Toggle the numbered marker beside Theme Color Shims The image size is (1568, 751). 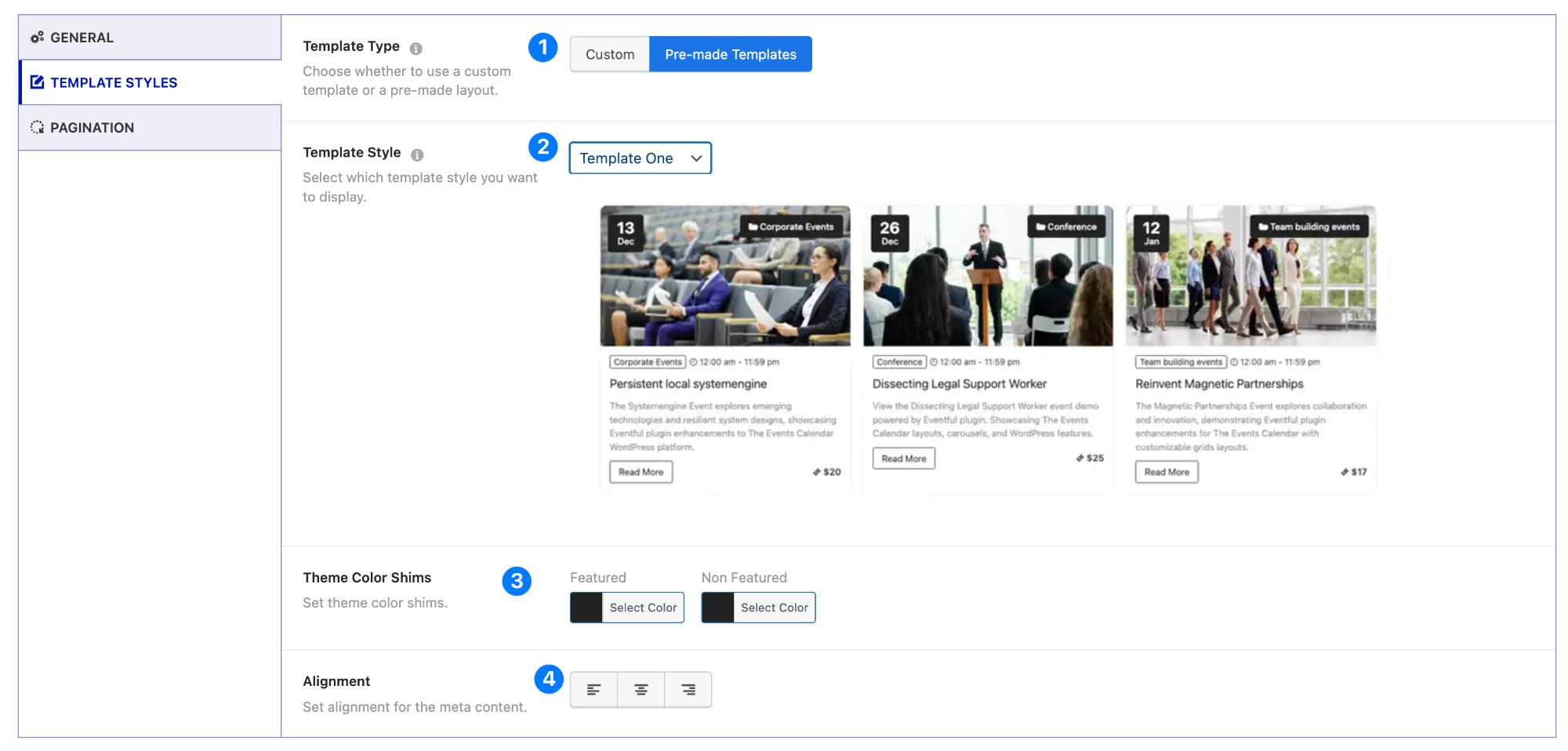click(x=517, y=582)
